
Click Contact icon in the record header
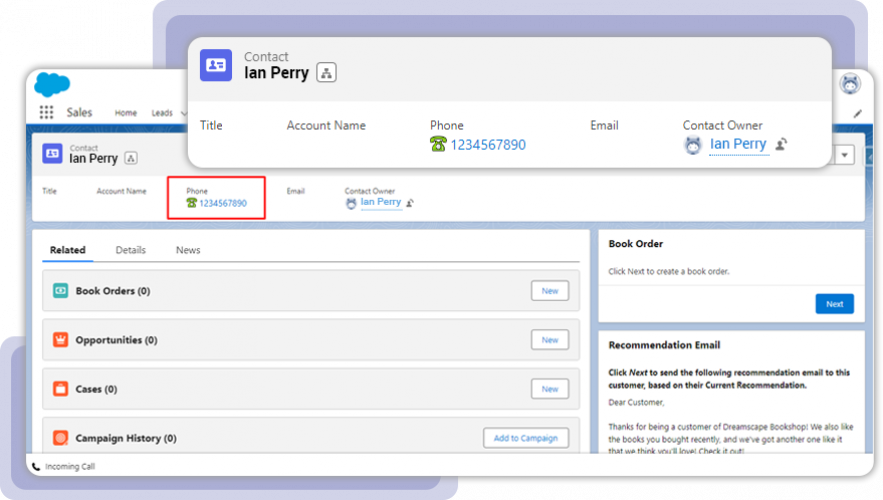52,153
